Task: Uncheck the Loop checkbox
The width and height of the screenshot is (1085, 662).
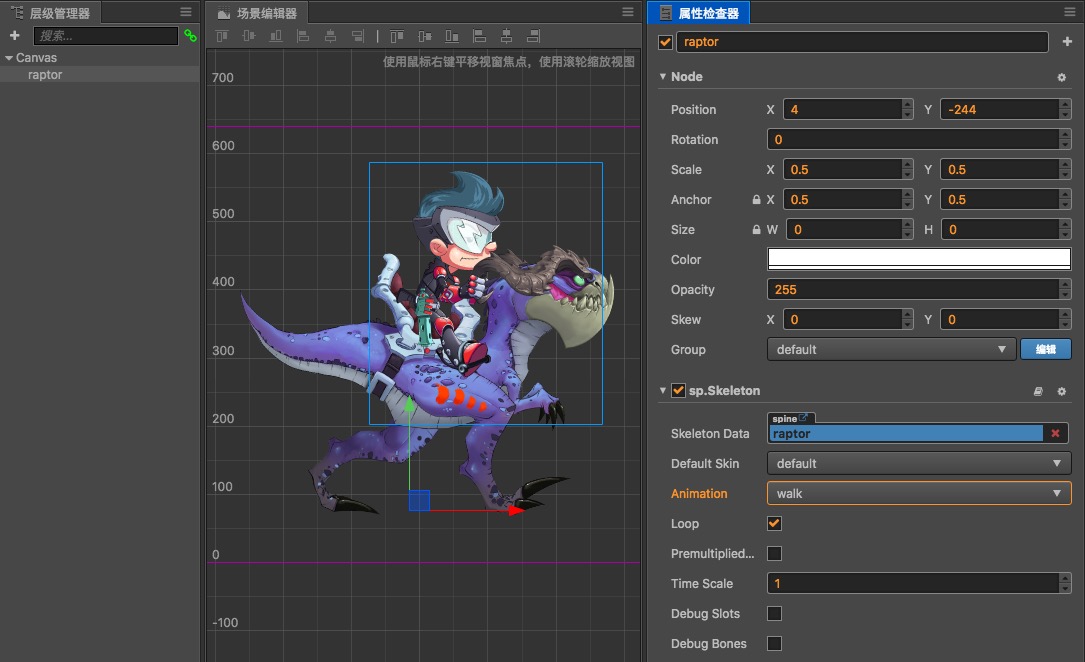Action: pyautogui.click(x=774, y=524)
